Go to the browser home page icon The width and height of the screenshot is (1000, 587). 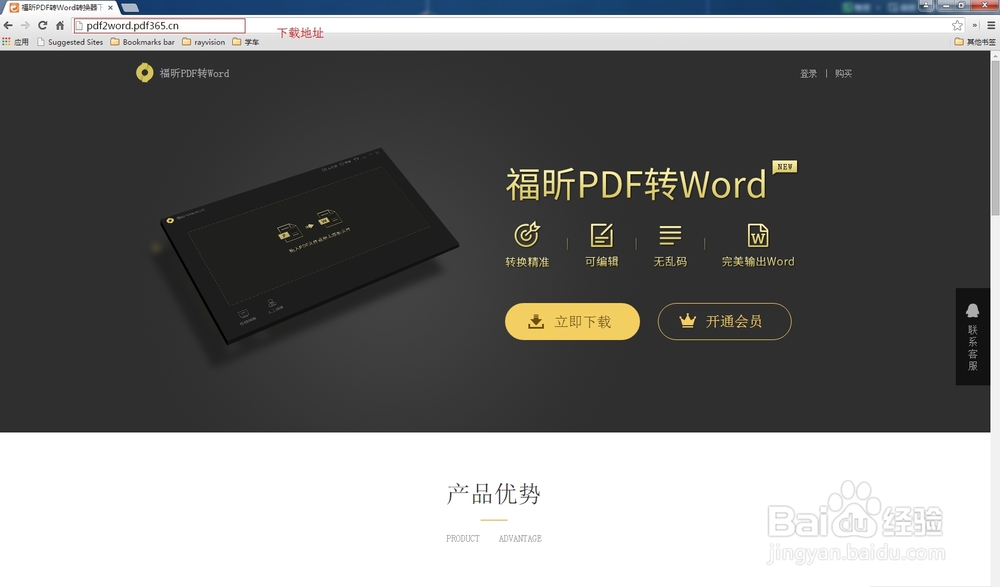point(59,26)
